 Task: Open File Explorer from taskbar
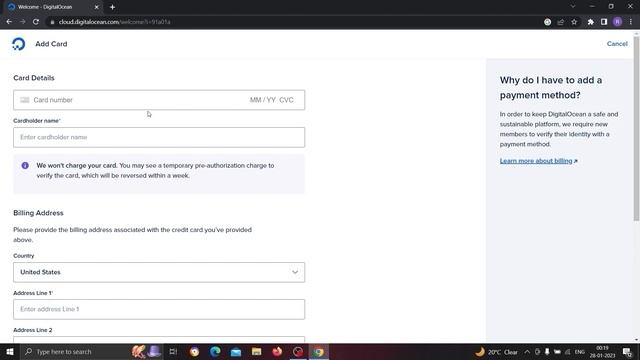[x=256, y=351]
